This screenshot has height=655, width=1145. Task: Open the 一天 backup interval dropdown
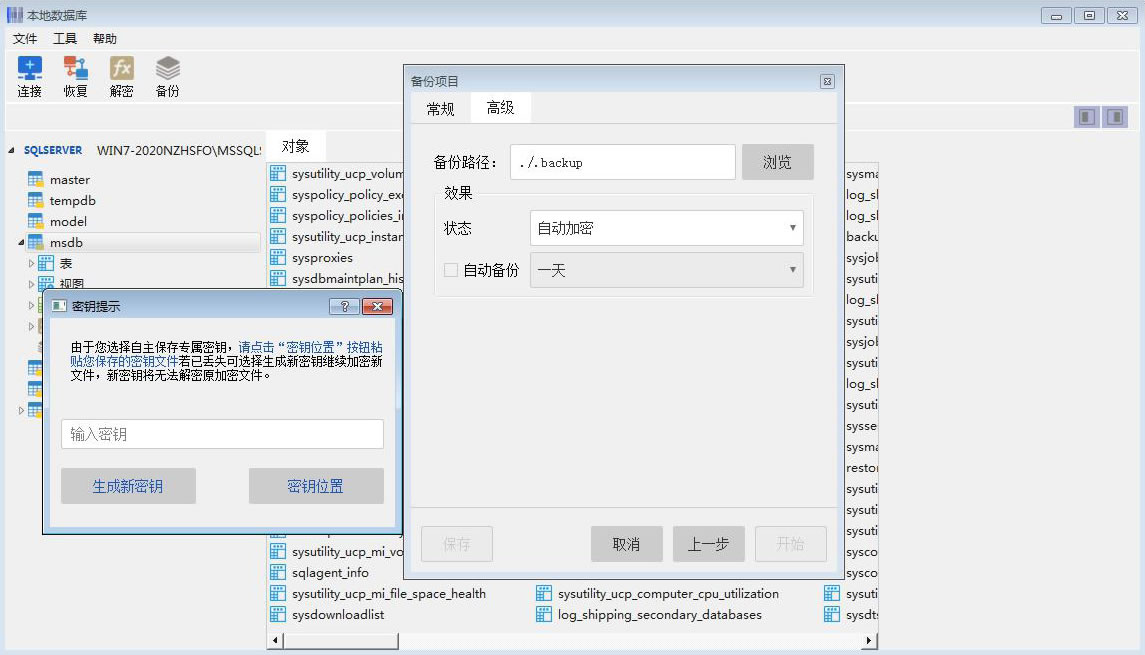tap(666, 270)
